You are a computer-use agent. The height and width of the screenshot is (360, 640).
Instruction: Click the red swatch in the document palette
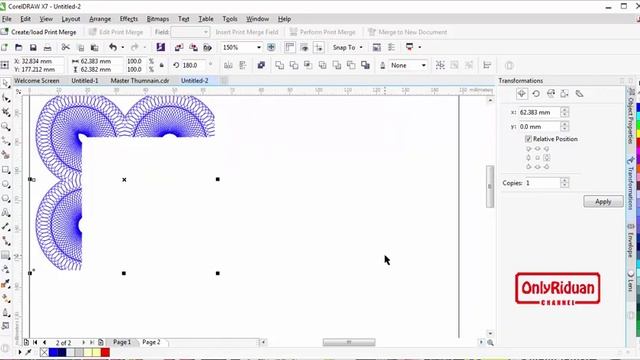pos(105,352)
